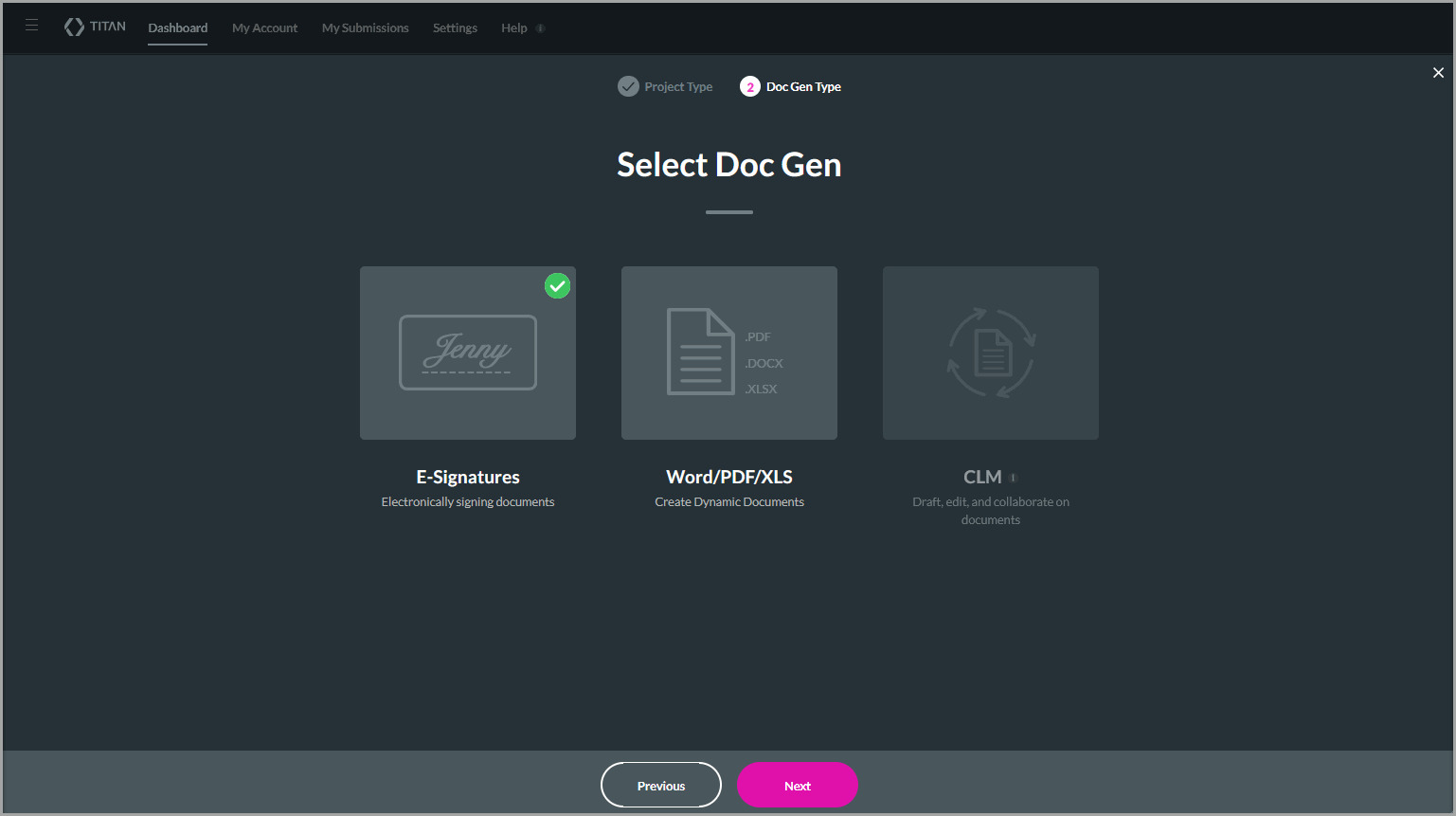1456x816 pixels.
Task: Go to My Account
Action: point(265,27)
